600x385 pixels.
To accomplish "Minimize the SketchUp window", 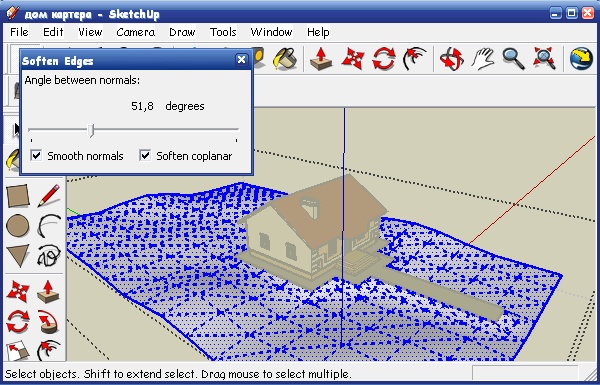I will point(556,13).
